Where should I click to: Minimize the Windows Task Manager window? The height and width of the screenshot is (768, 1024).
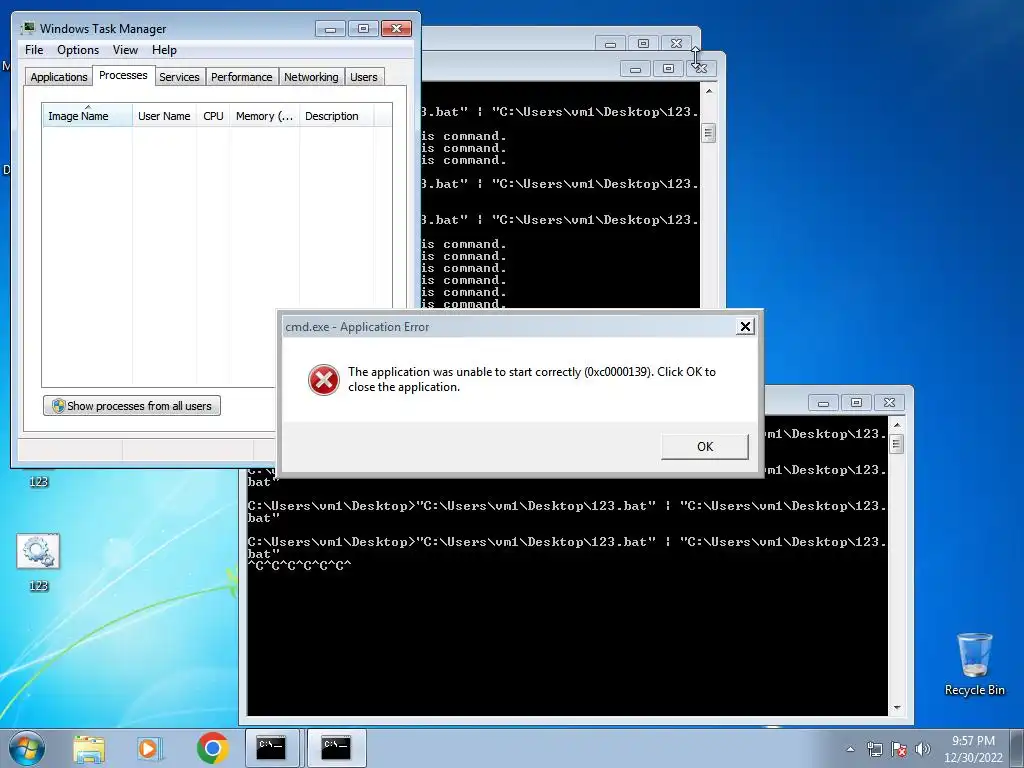tap(330, 28)
